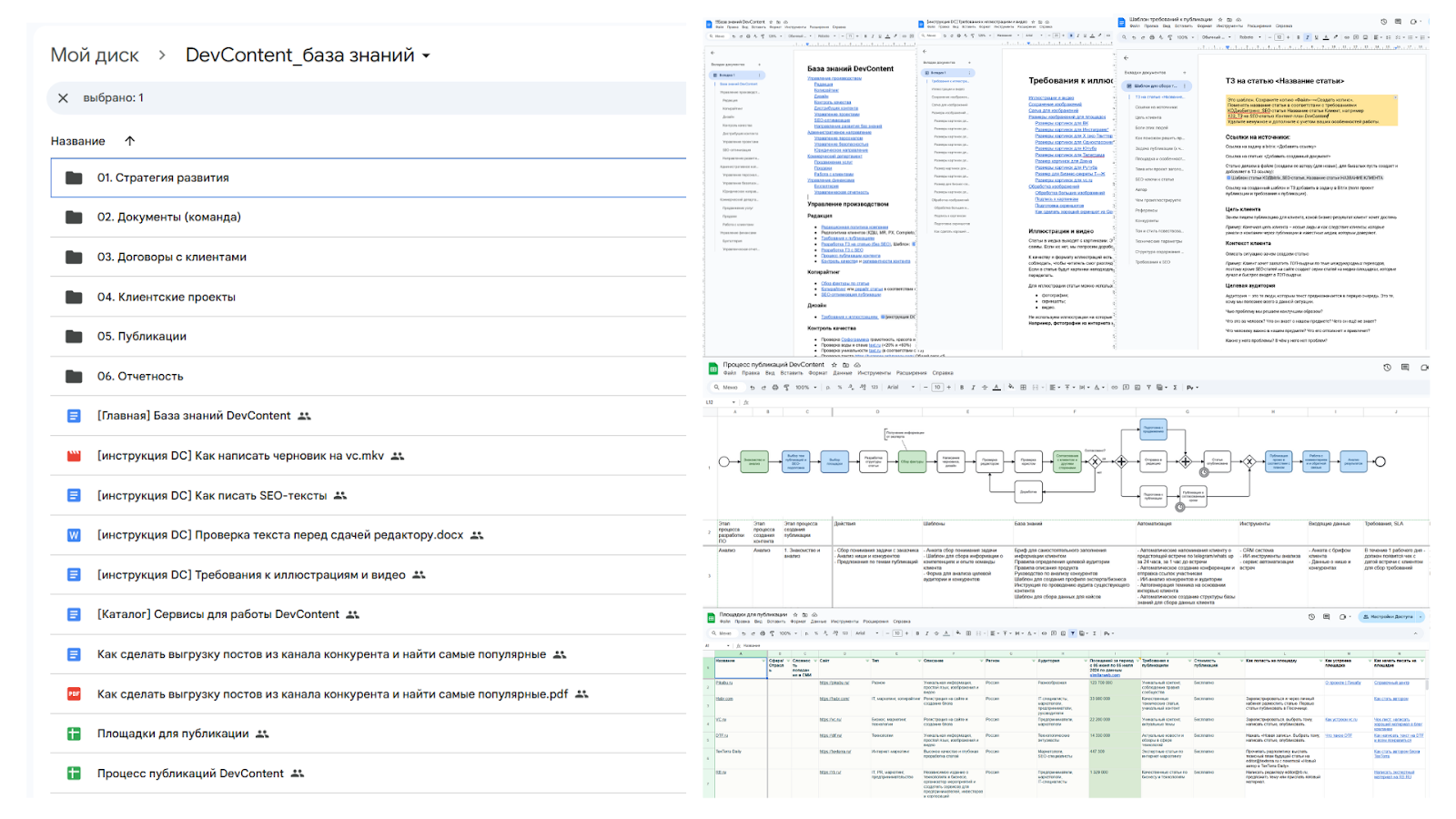Click the Word icon of Проверка текста перед сдачей редактору.docx
Image resolution: width=1456 pixels, height=819 pixels.
(74, 535)
